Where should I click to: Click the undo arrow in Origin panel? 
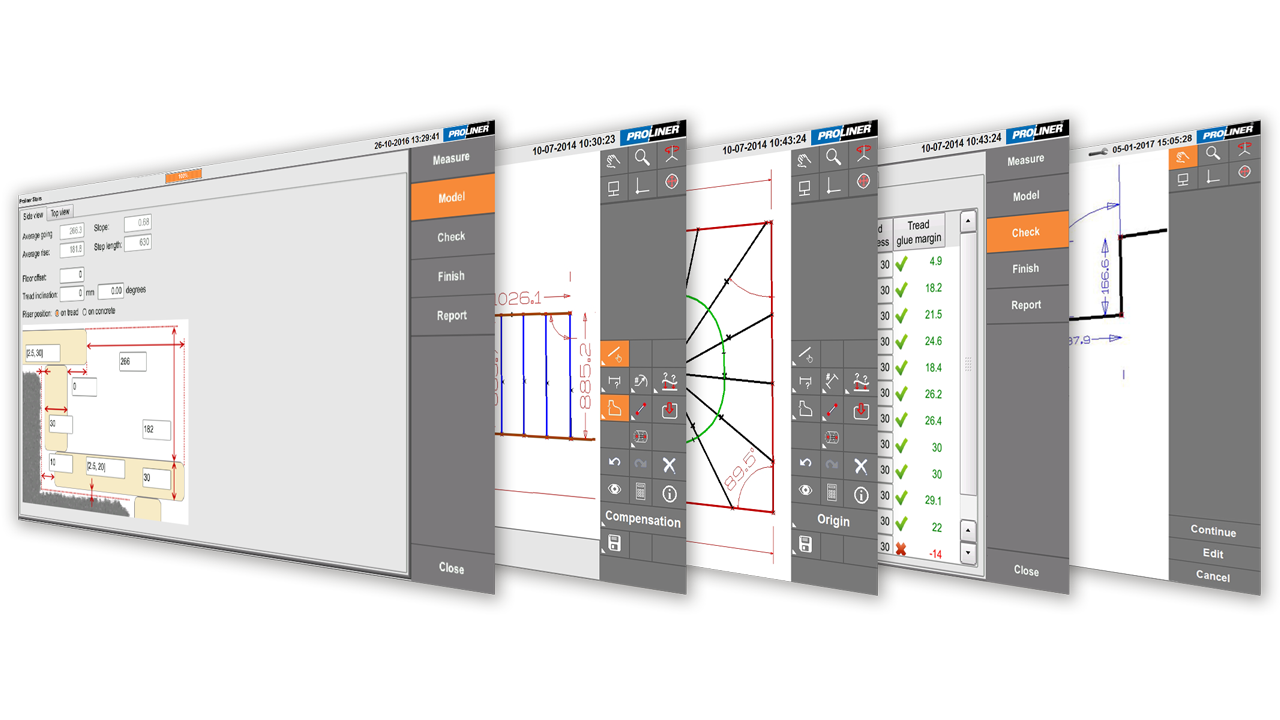pyautogui.click(x=806, y=463)
